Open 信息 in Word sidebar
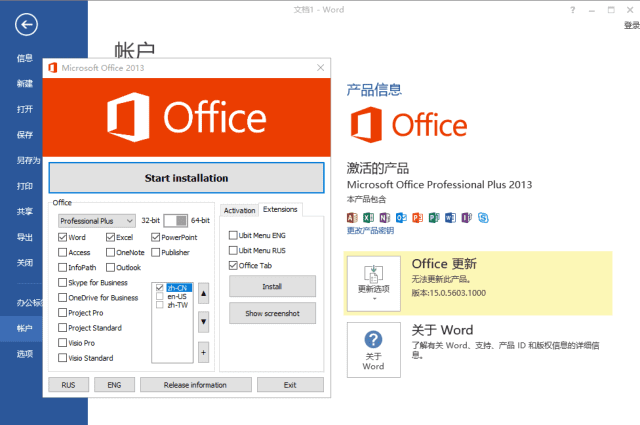 25,58
